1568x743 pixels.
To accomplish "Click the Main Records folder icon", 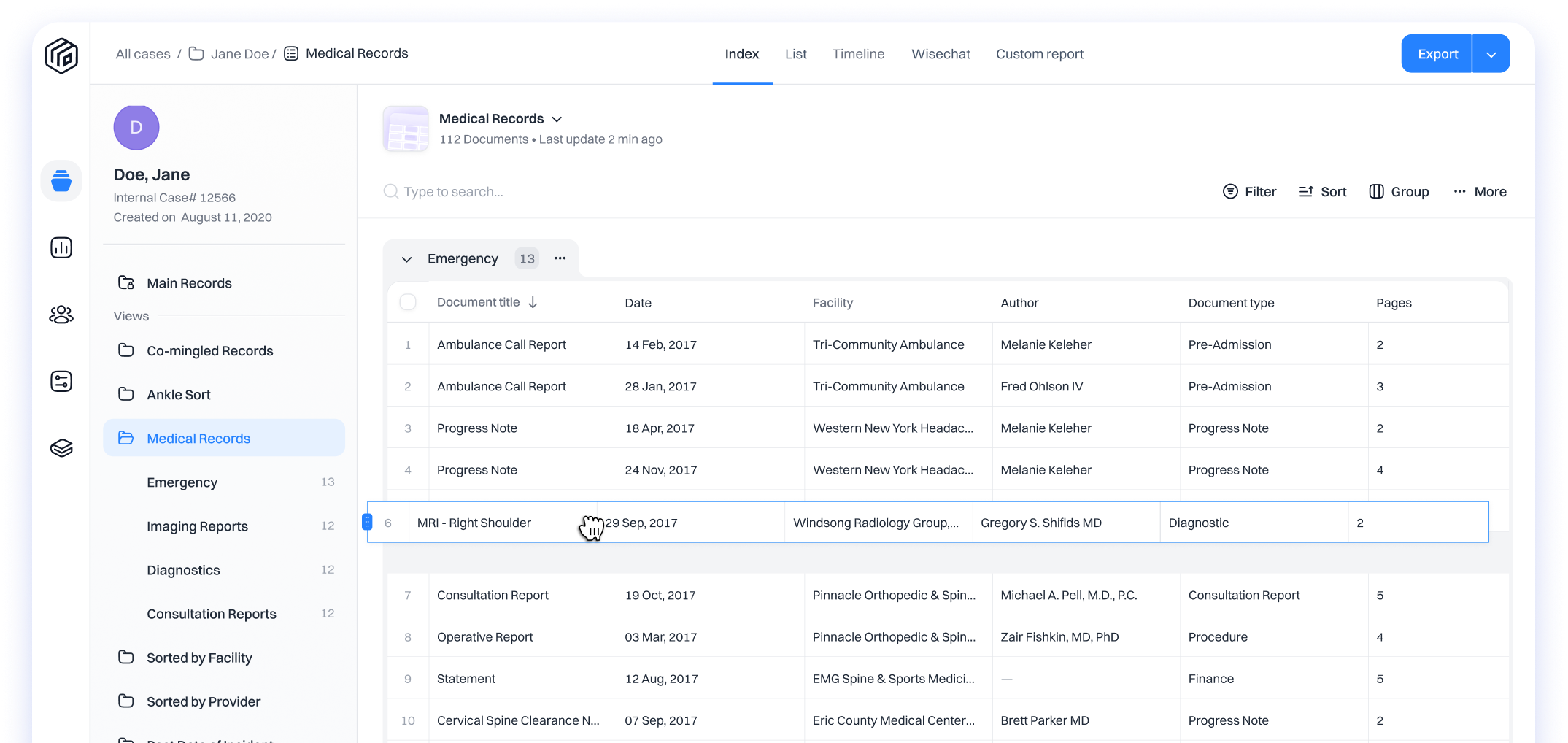I will [126, 282].
